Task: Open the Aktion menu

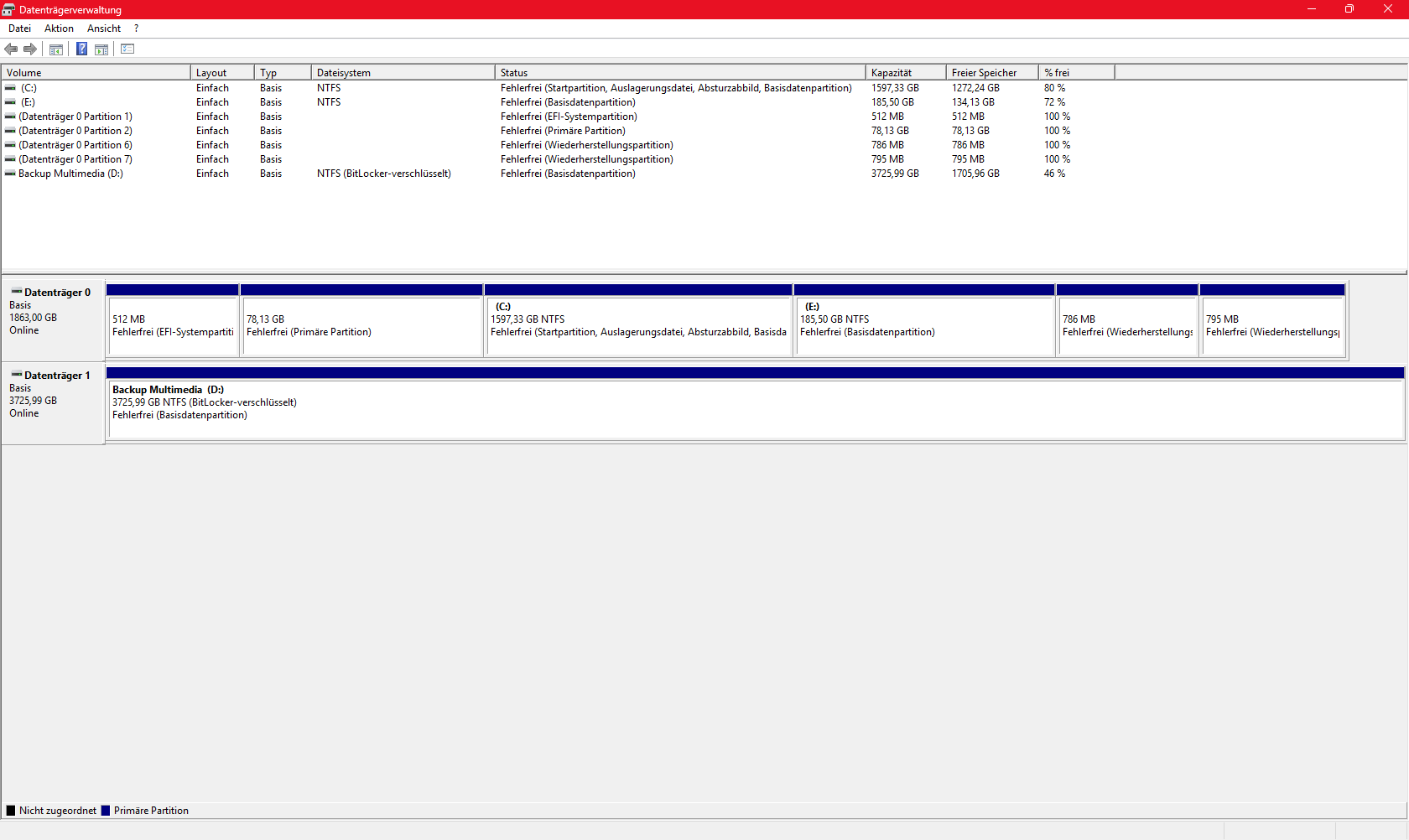Action: pos(59,29)
